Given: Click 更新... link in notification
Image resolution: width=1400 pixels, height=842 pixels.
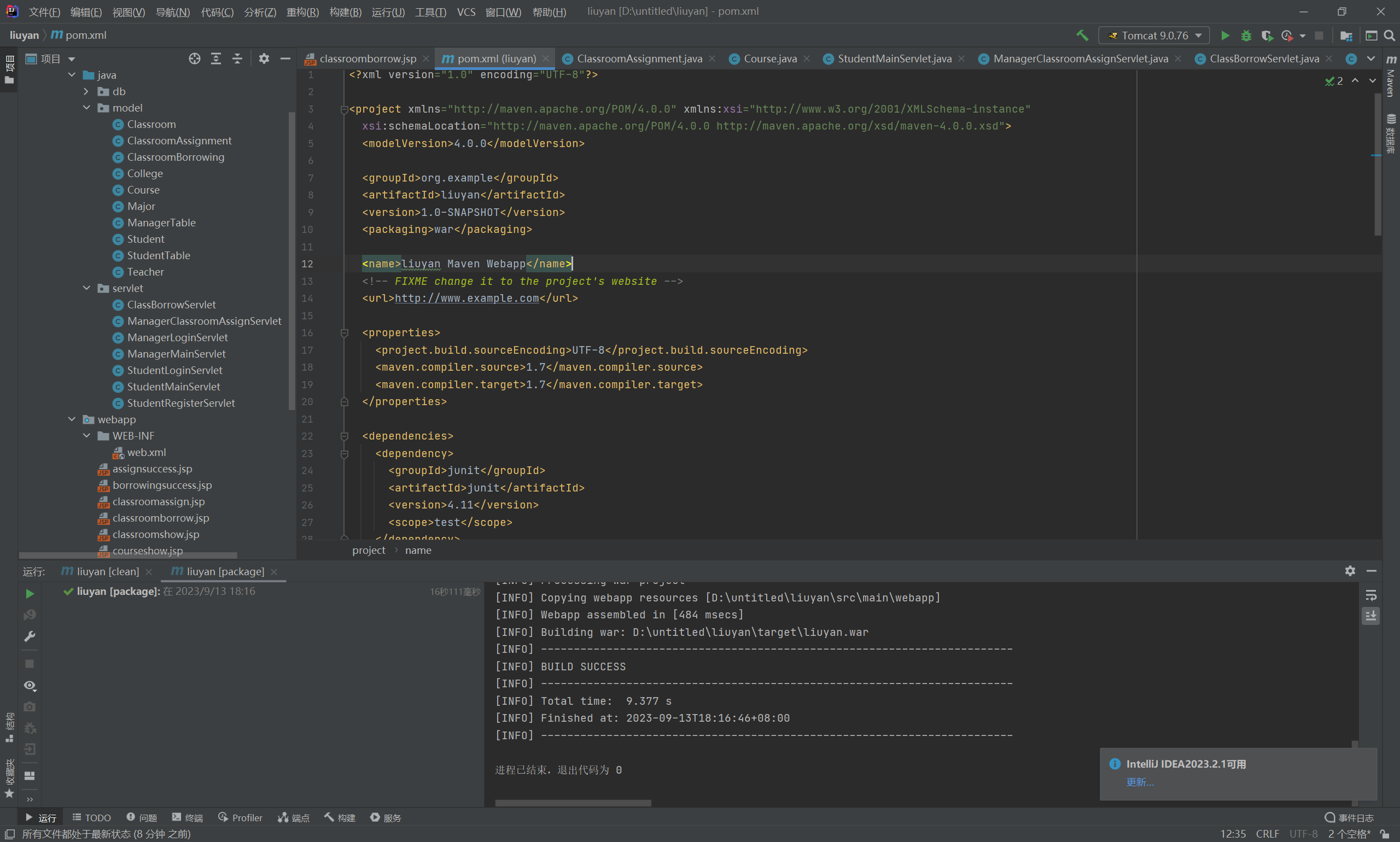Looking at the screenshot, I should click(x=1140, y=782).
